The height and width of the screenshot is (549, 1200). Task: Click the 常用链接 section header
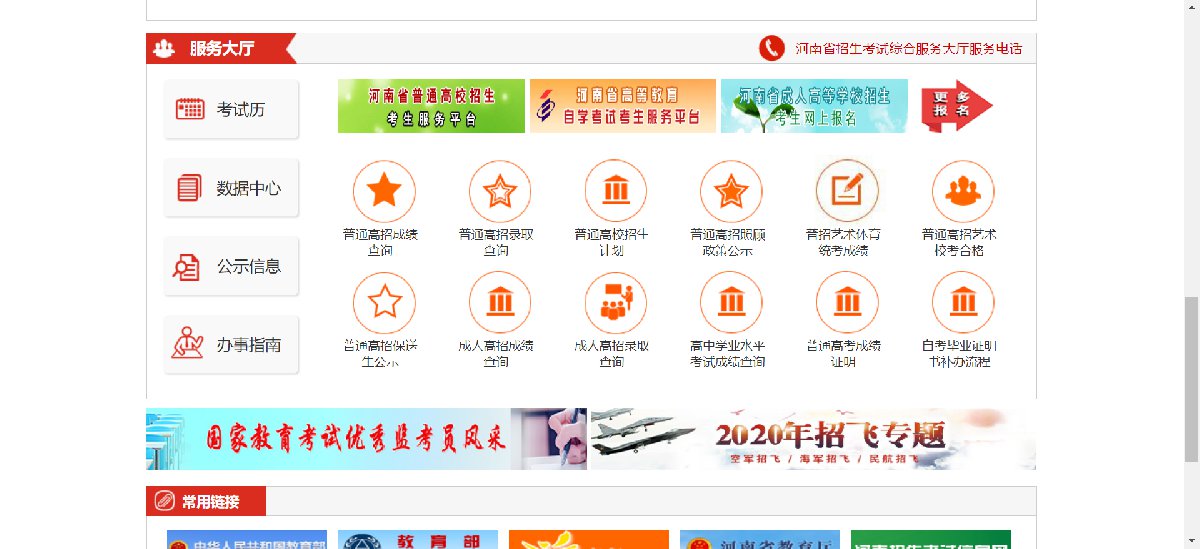point(206,501)
